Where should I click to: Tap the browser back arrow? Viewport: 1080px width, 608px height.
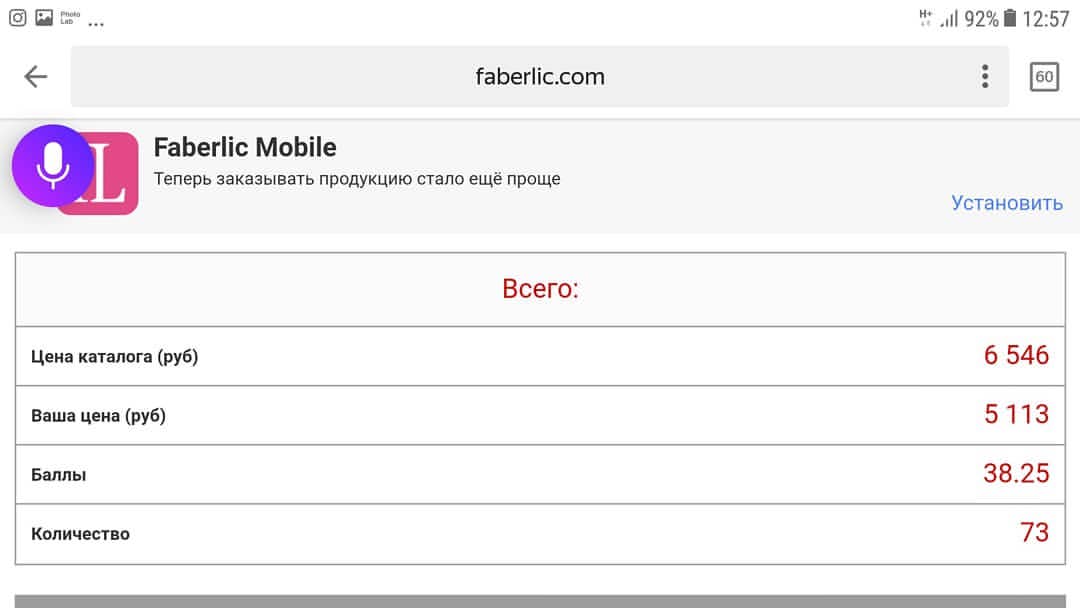[x=36, y=76]
